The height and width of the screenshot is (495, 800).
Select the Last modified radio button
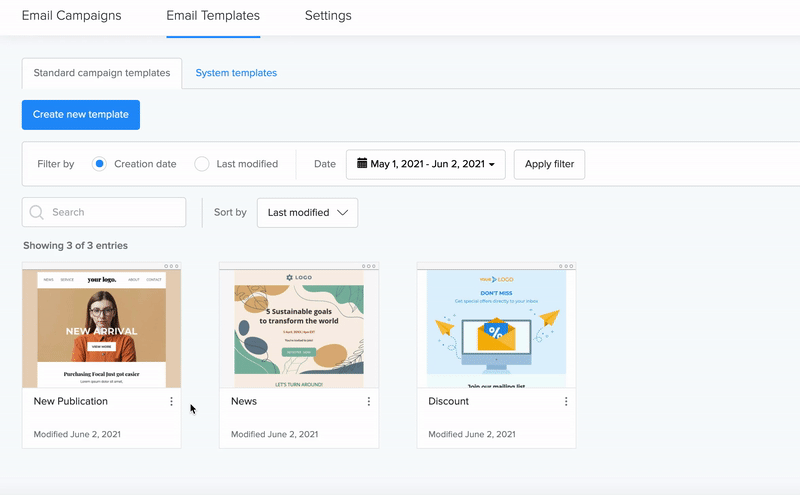point(202,164)
